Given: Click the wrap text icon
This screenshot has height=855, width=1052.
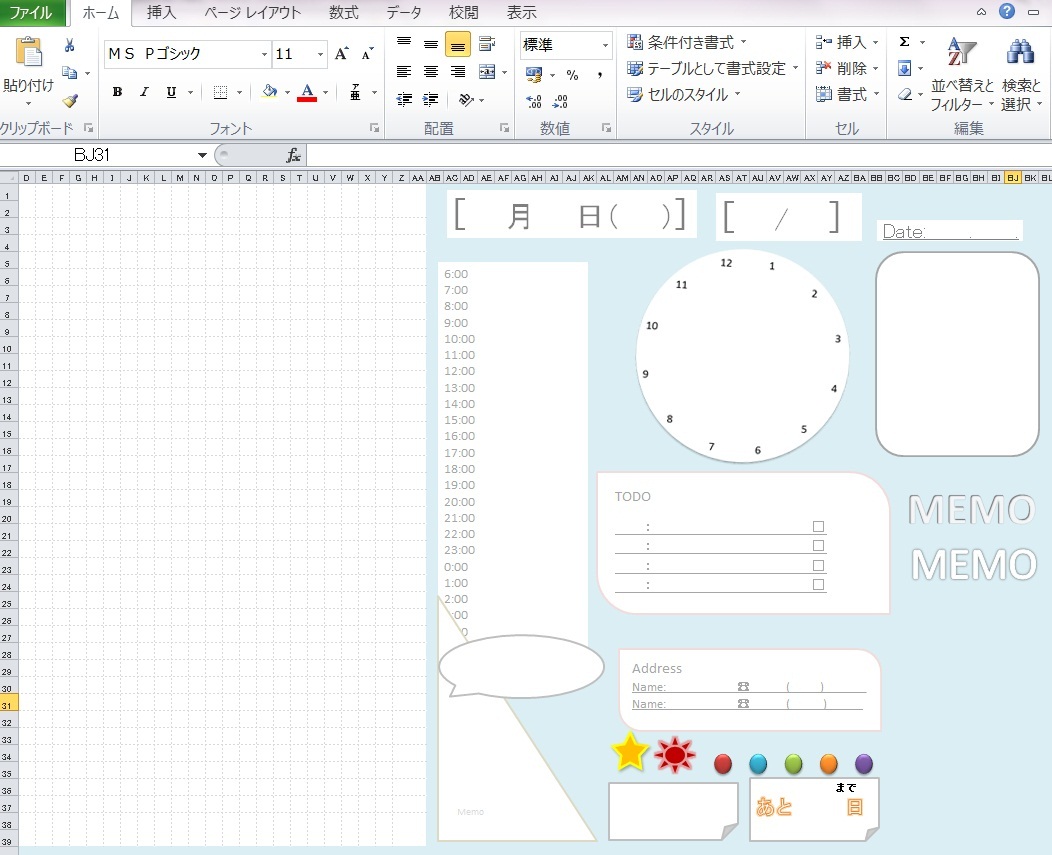Looking at the screenshot, I should click(x=487, y=44).
